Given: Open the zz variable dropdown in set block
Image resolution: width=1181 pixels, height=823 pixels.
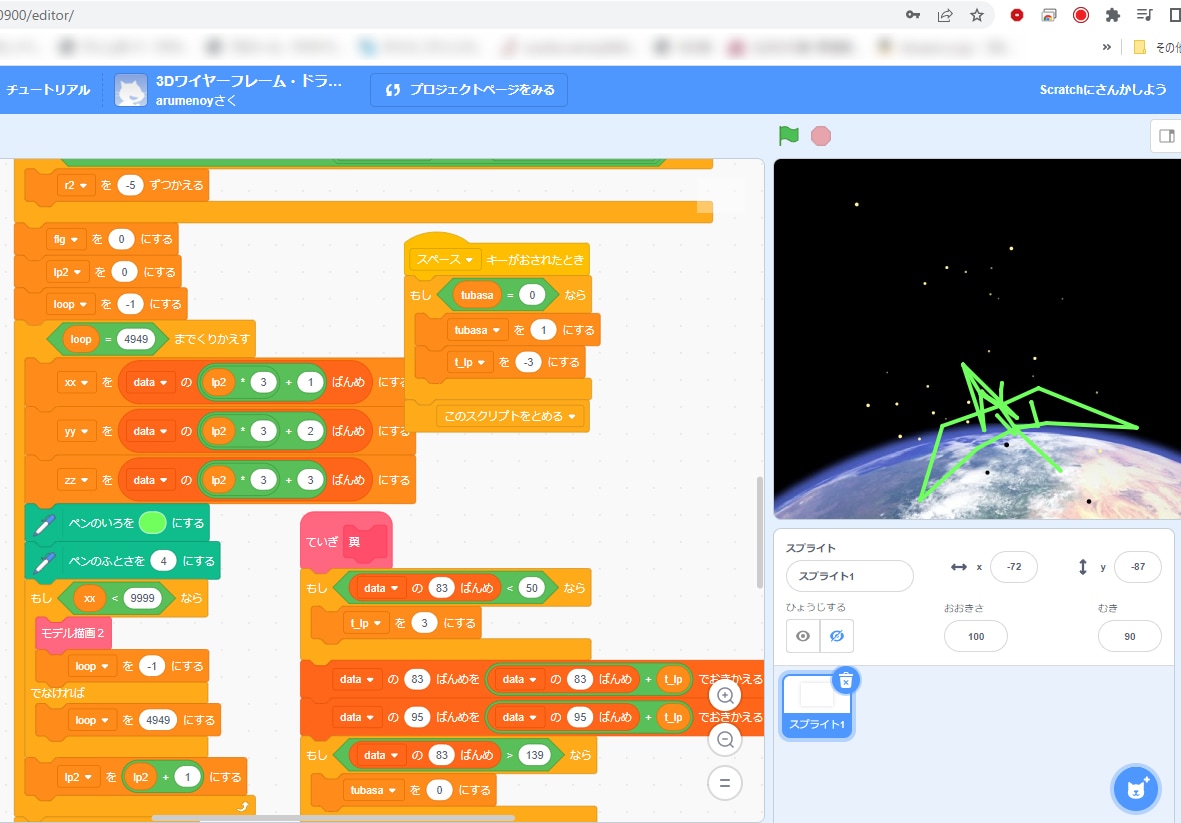Looking at the screenshot, I should [x=77, y=480].
